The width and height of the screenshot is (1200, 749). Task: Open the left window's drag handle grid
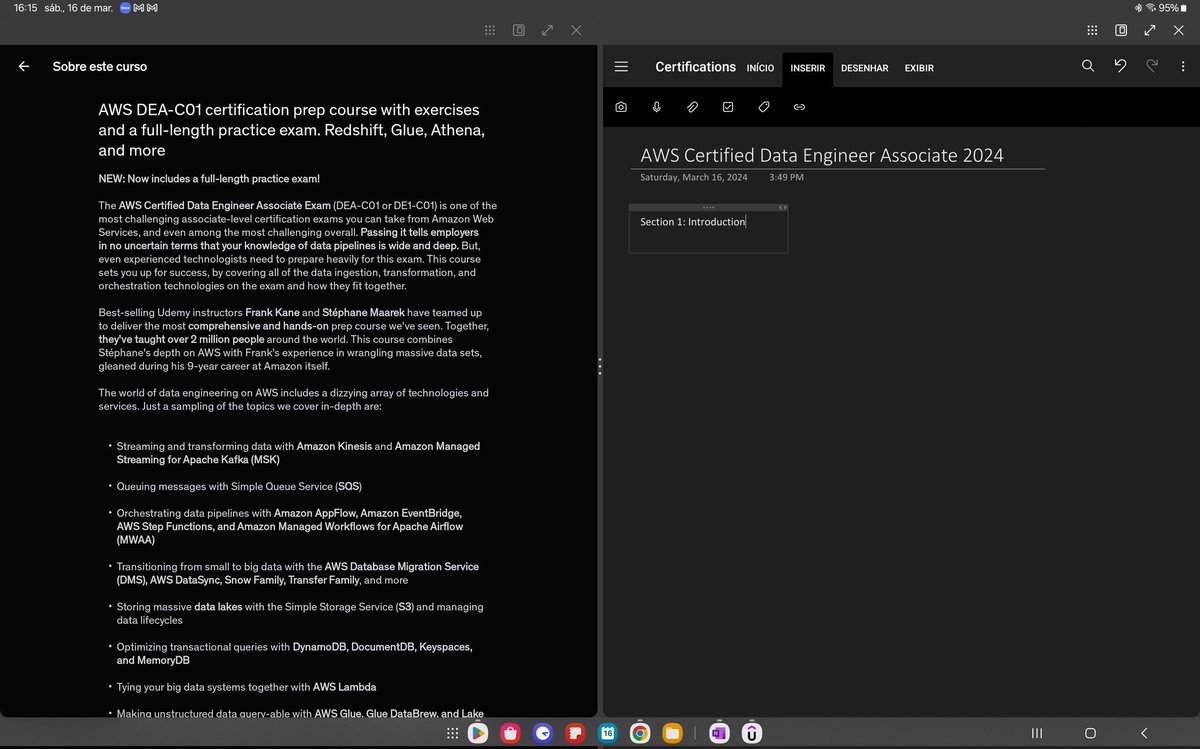click(x=490, y=30)
